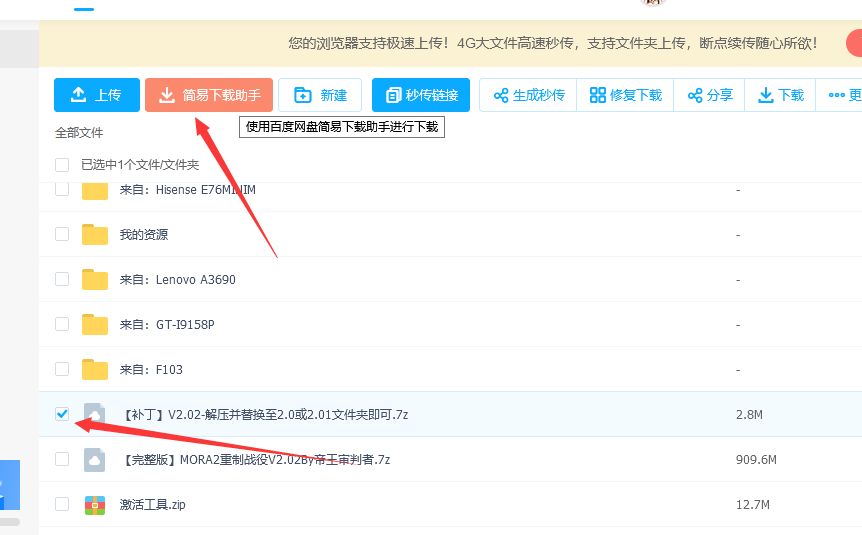Share the selected file with 分享

[709, 95]
